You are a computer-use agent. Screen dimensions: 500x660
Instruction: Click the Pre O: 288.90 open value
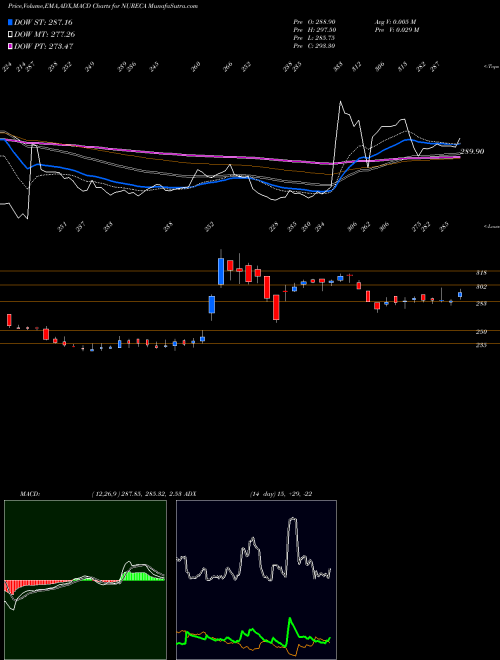point(314,22)
